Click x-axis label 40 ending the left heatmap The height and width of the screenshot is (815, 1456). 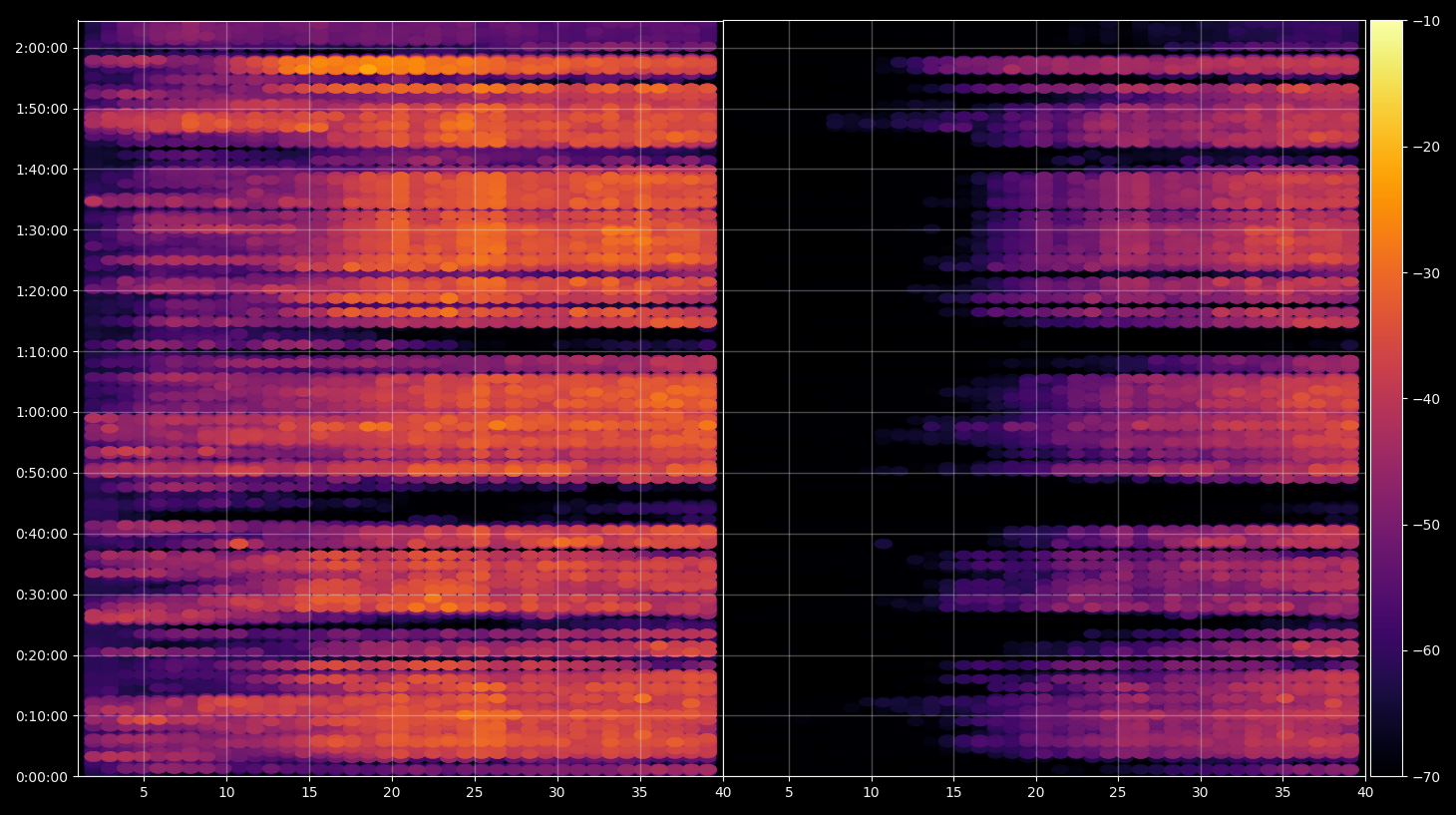[x=722, y=793]
